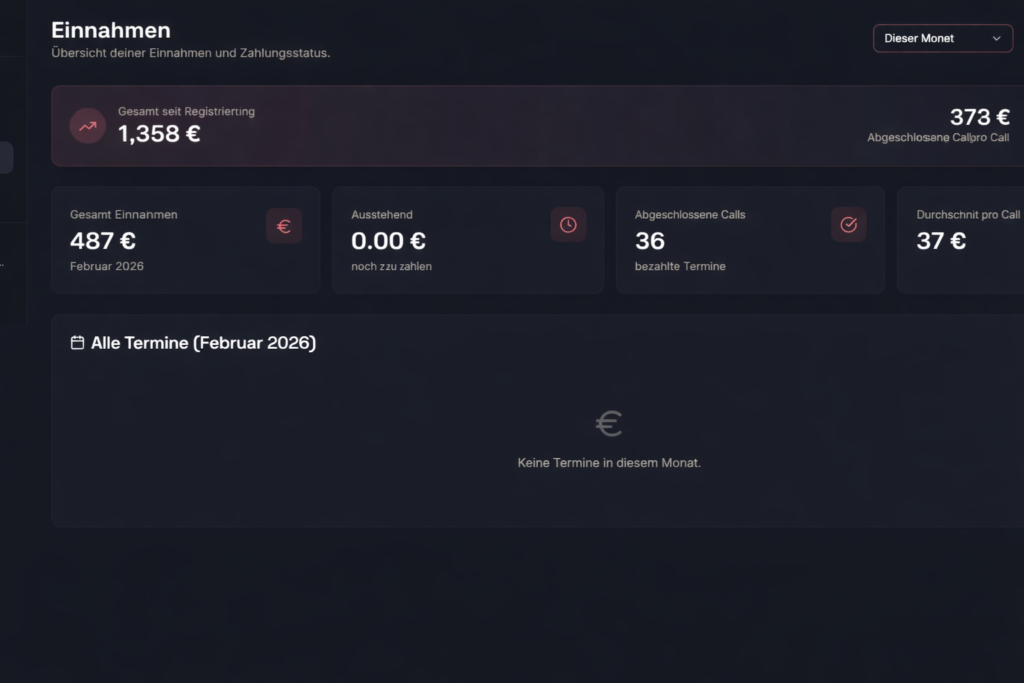1024x683 pixels.
Task: Click the 373 € value in the banner
Action: [979, 117]
